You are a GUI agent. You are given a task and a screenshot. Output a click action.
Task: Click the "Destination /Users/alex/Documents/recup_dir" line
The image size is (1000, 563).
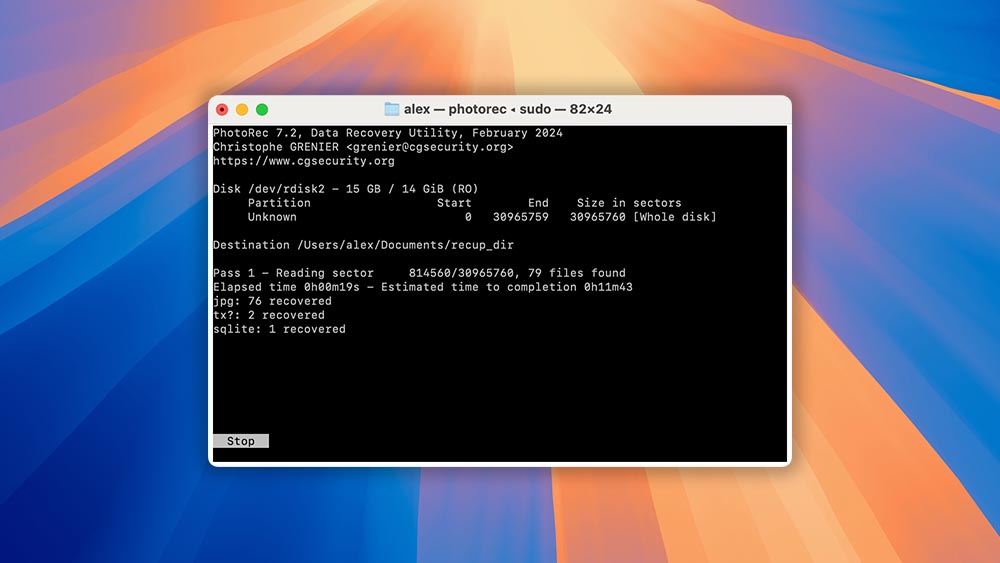pos(364,245)
